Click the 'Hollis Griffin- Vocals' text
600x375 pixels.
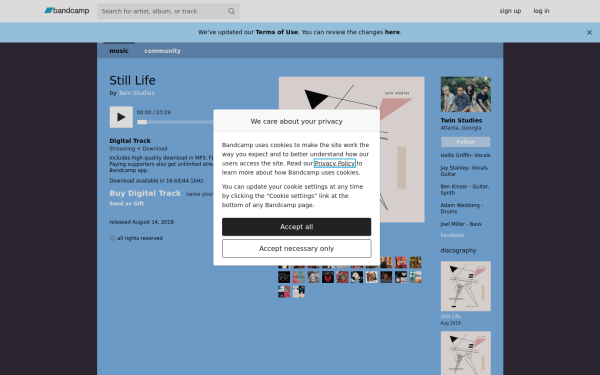point(465,155)
